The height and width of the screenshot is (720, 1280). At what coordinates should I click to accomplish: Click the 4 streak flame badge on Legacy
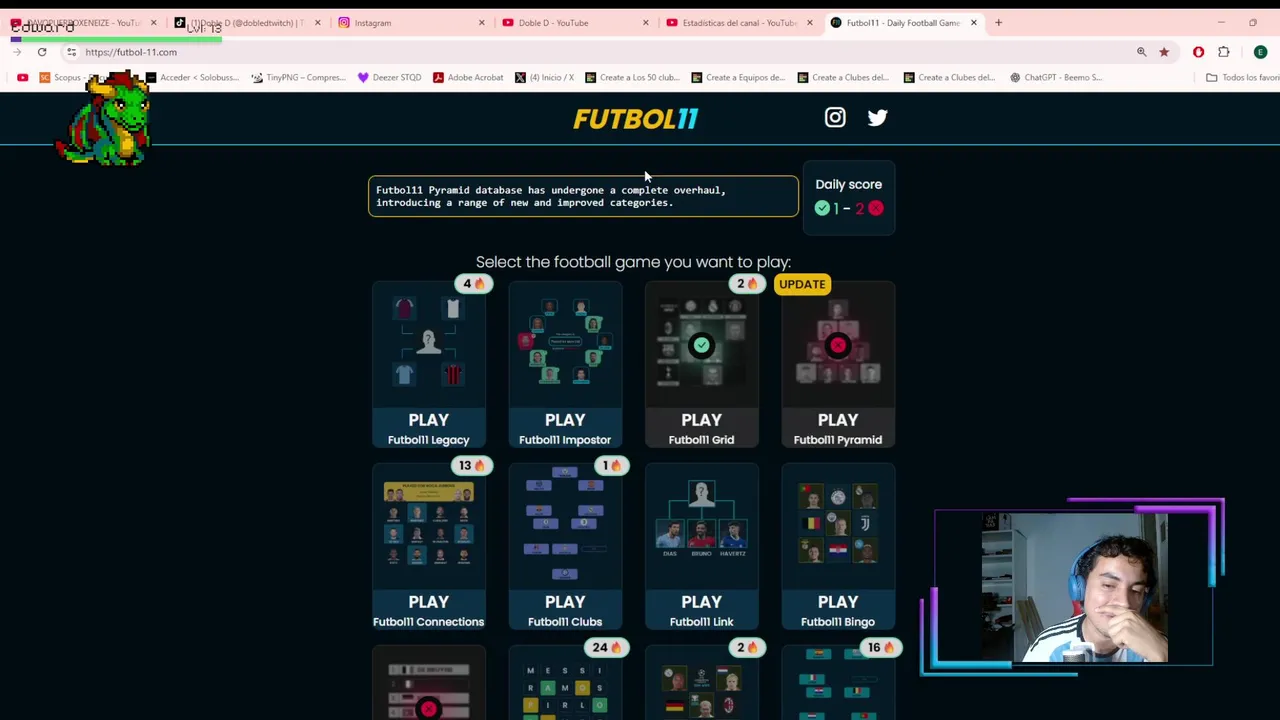[472, 284]
